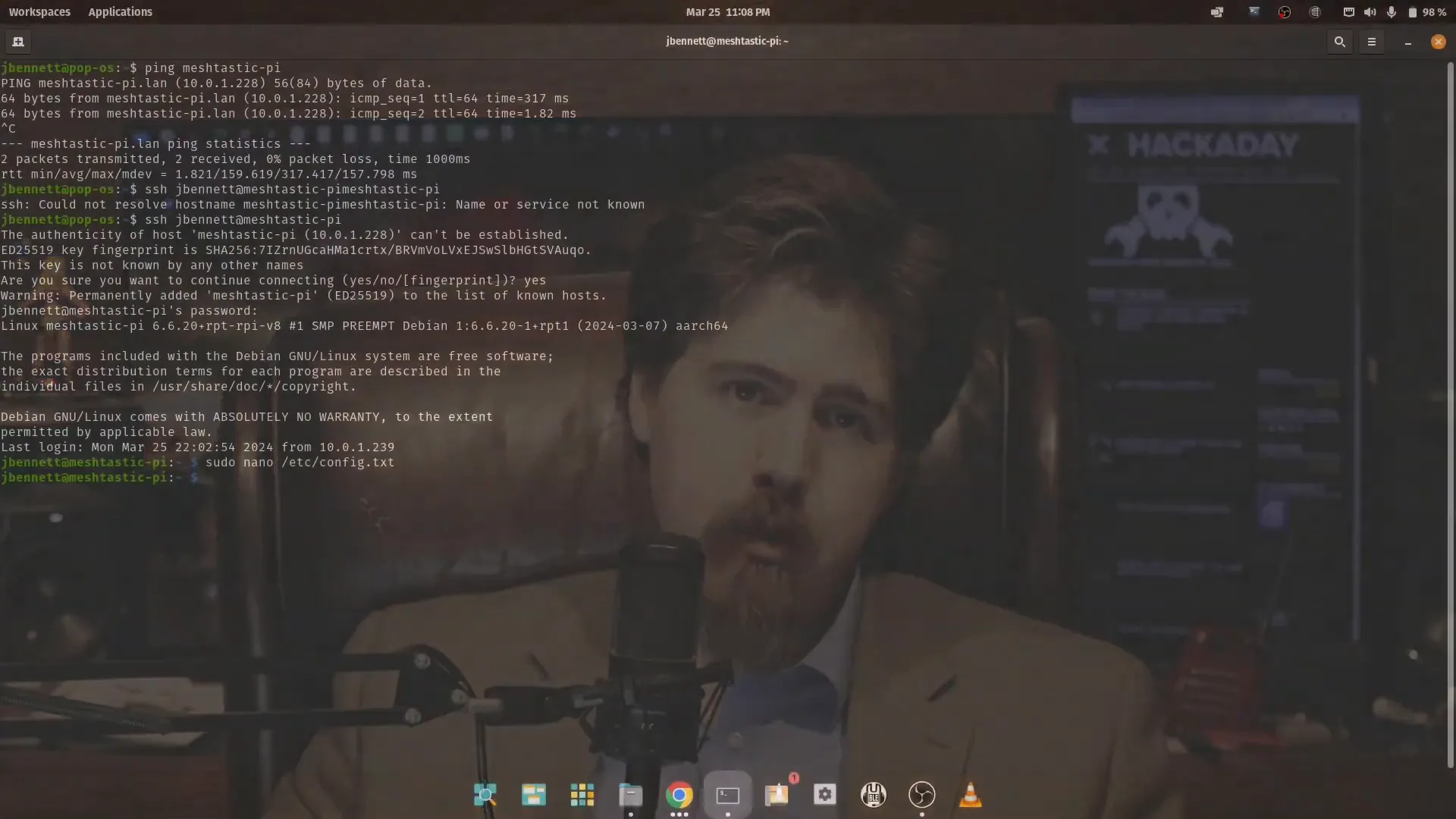Click the SHA256 key fingerprint line
This screenshot has height=819, width=1456.
click(296, 250)
